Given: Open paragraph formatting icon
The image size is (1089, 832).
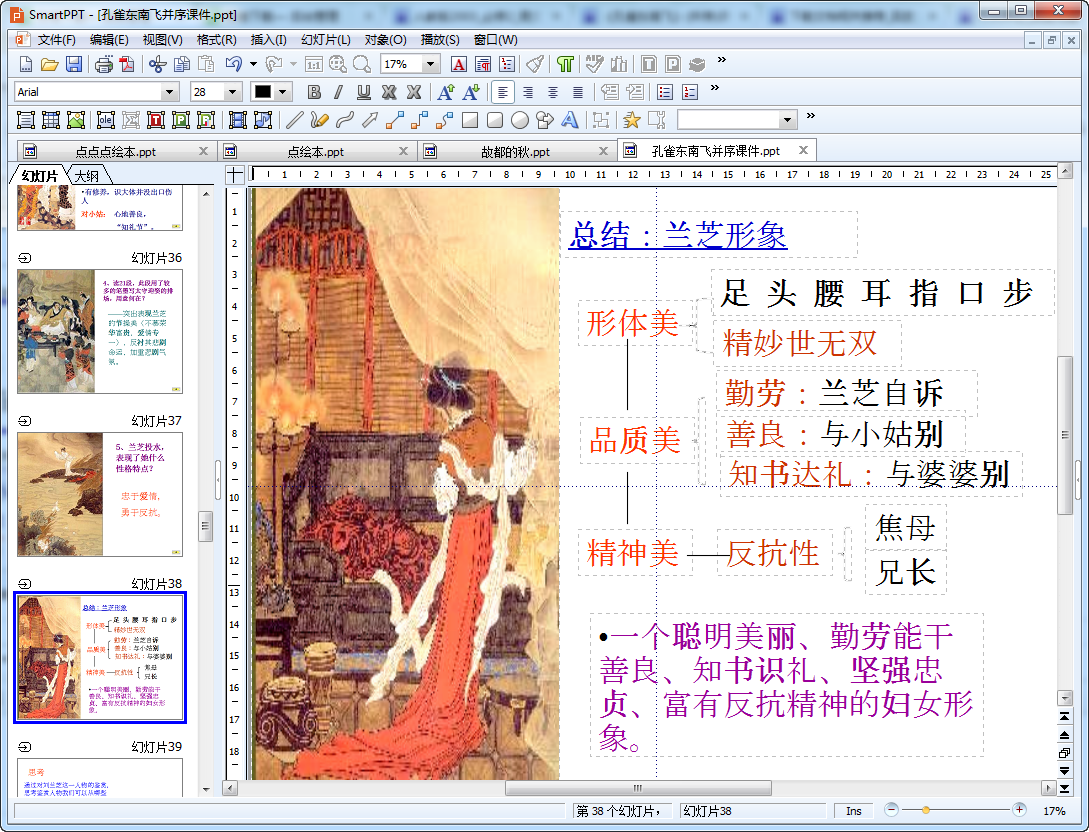Looking at the screenshot, I should point(483,65).
